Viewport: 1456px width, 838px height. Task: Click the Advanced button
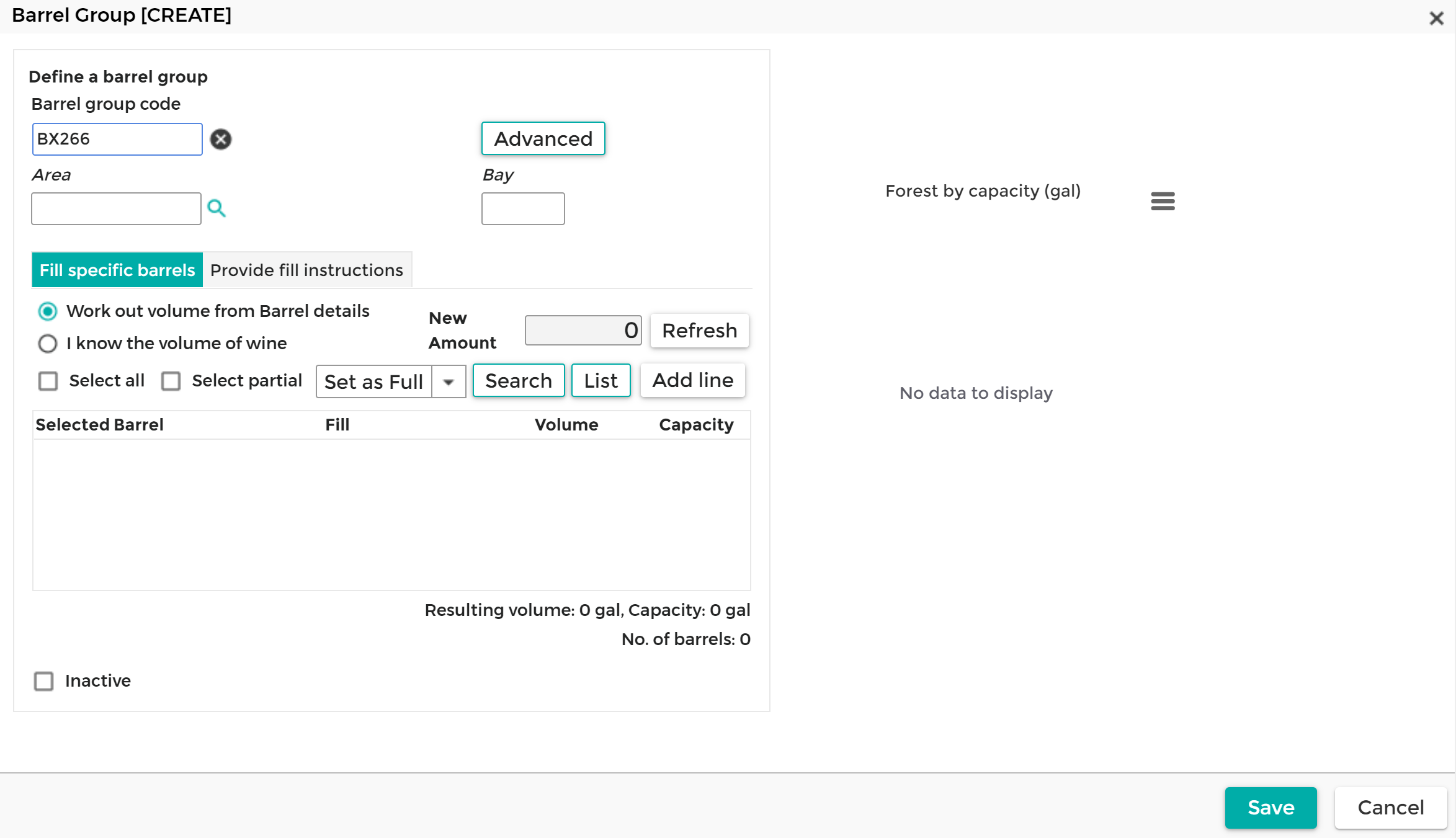pyautogui.click(x=543, y=138)
